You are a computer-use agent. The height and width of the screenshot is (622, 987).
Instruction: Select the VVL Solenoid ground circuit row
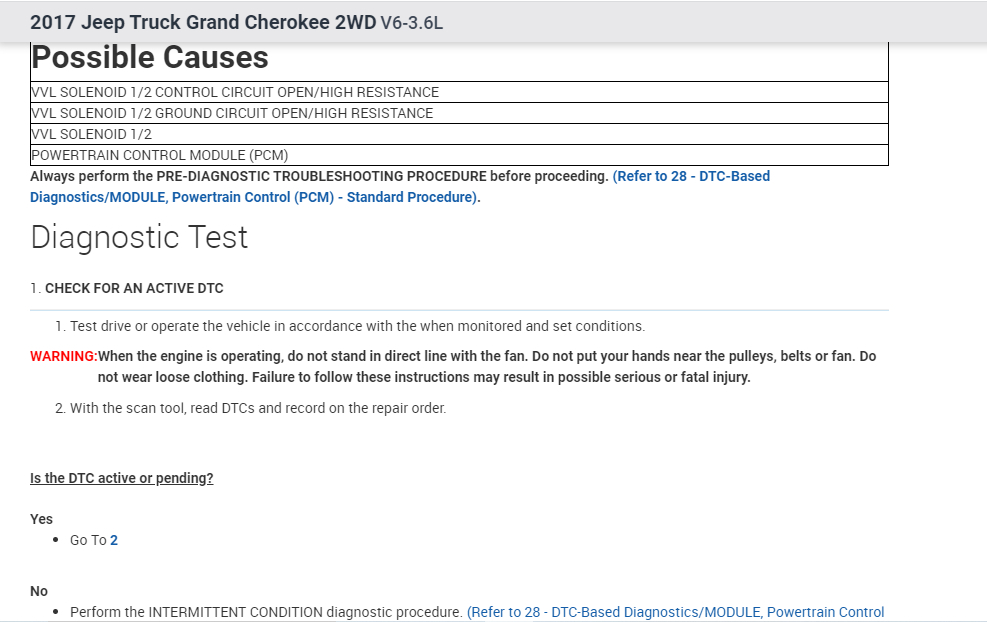[x=232, y=113]
